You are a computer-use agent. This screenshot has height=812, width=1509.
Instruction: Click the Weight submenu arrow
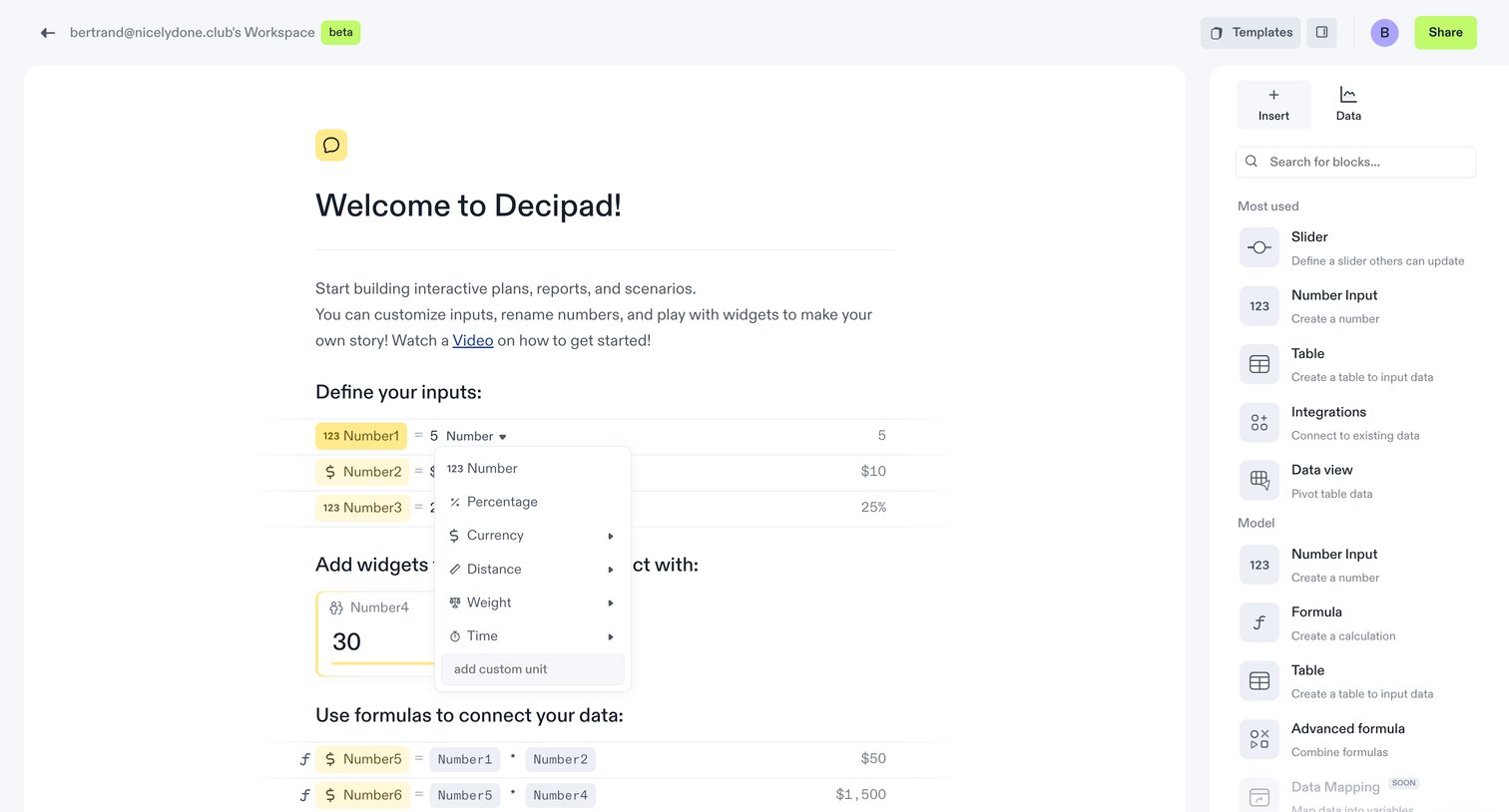pos(611,604)
